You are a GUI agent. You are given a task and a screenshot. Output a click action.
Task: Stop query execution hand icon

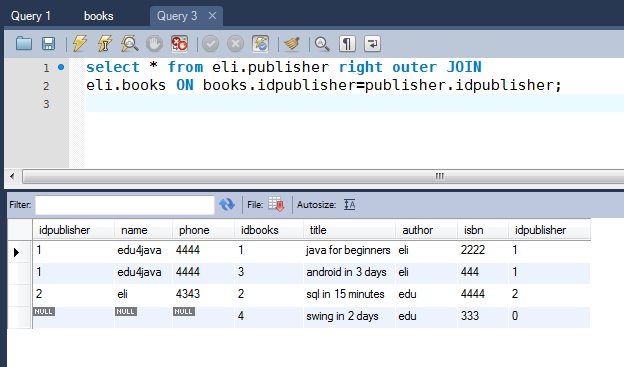tap(154, 43)
